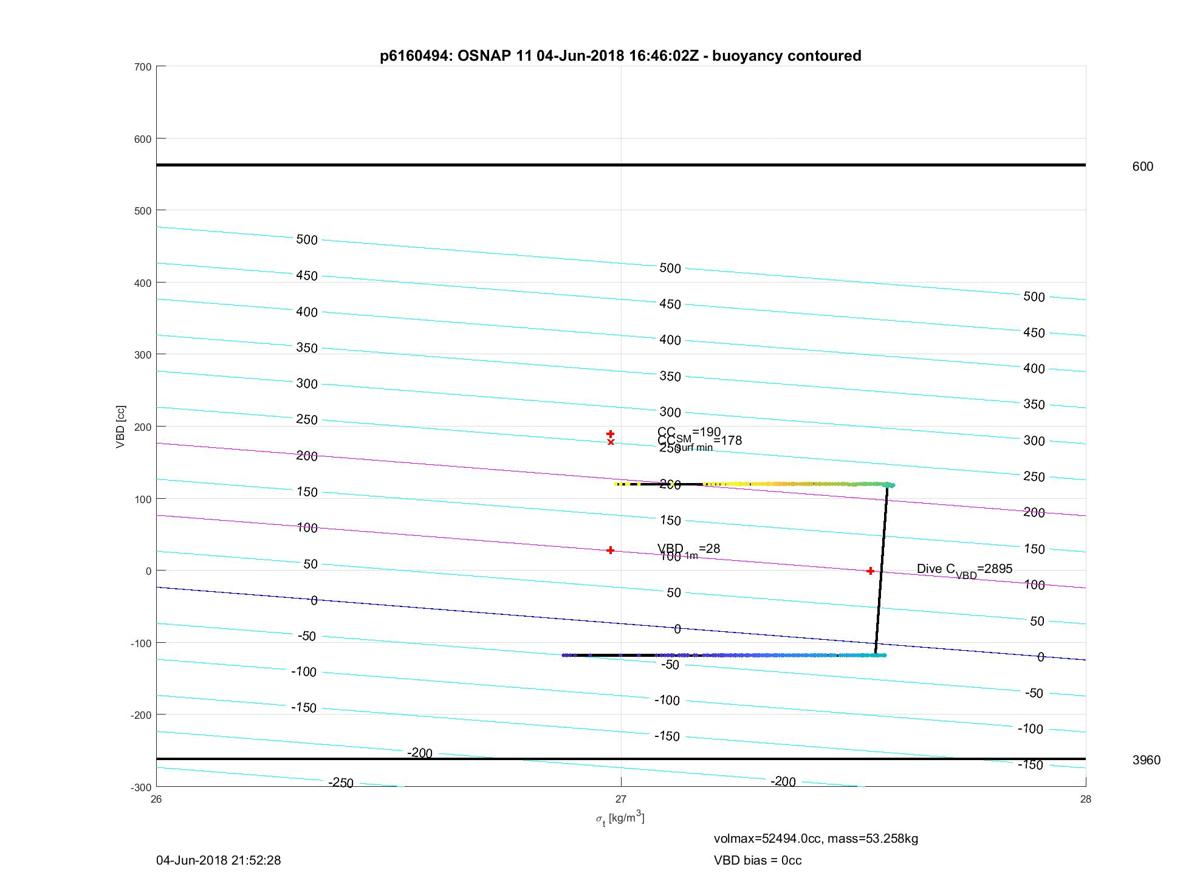Image resolution: width=1200 pixels, height=885 pixels.
Task: Click the red plus marker beside Dive C_VBD
Action: click(x=870, y=571)
